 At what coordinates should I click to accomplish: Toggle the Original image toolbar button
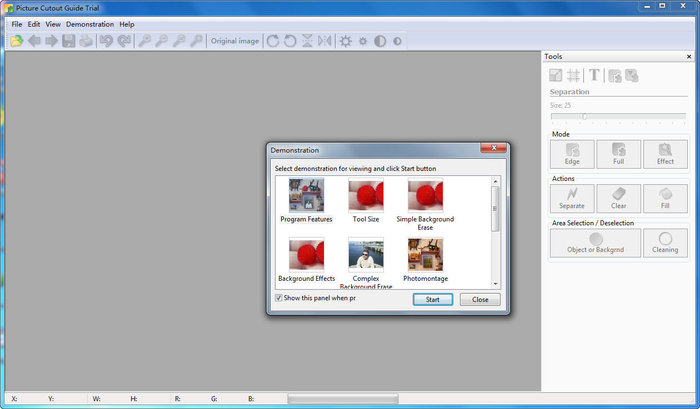point(235,41)
